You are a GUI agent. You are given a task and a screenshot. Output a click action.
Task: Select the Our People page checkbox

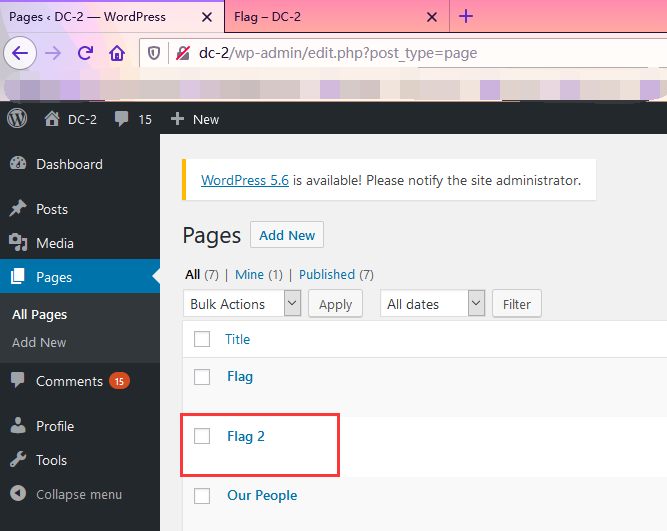(x=202, y=495)
